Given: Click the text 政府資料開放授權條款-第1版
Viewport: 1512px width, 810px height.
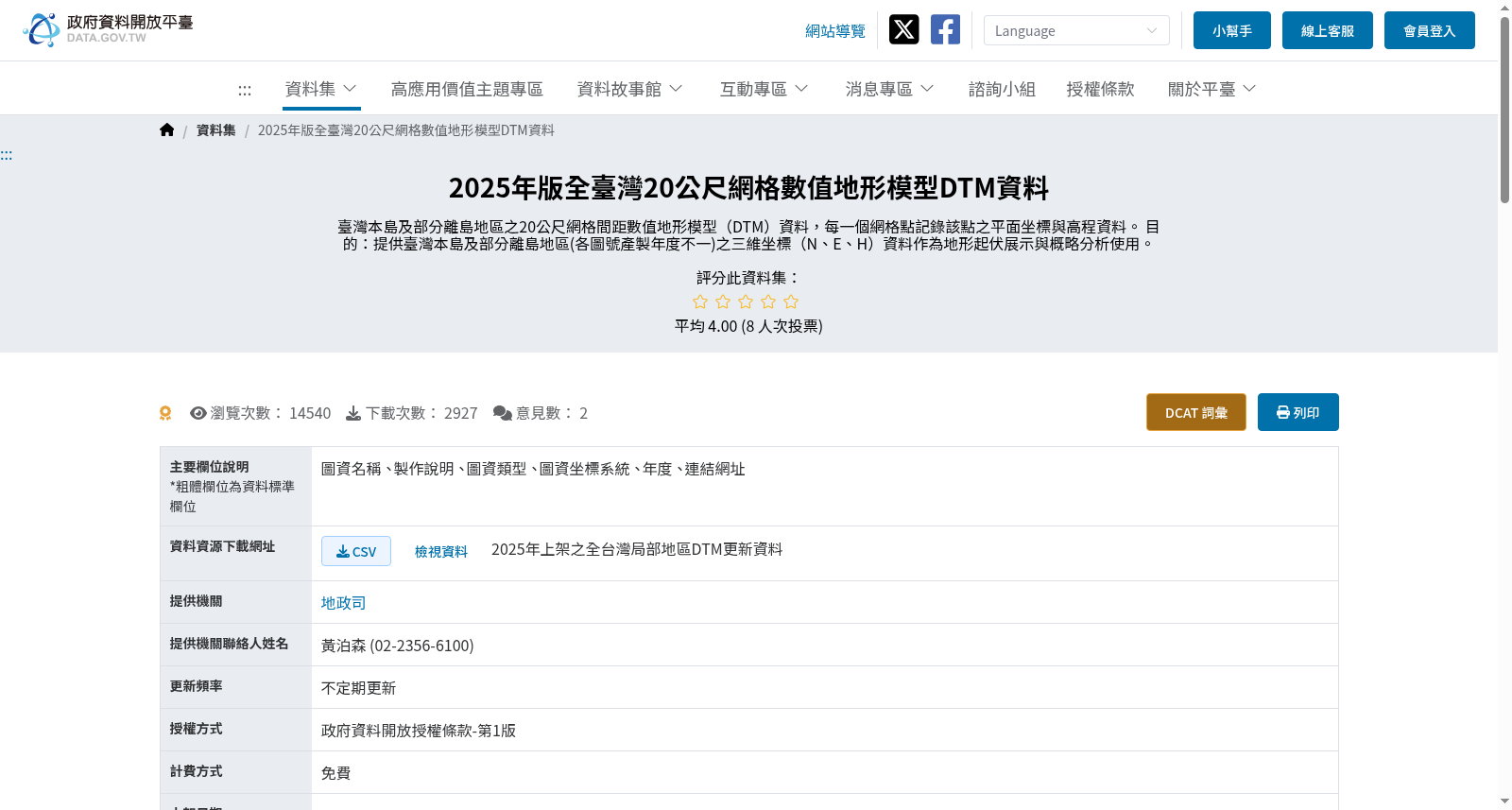Looking at the screenshot, I should 419,731.
